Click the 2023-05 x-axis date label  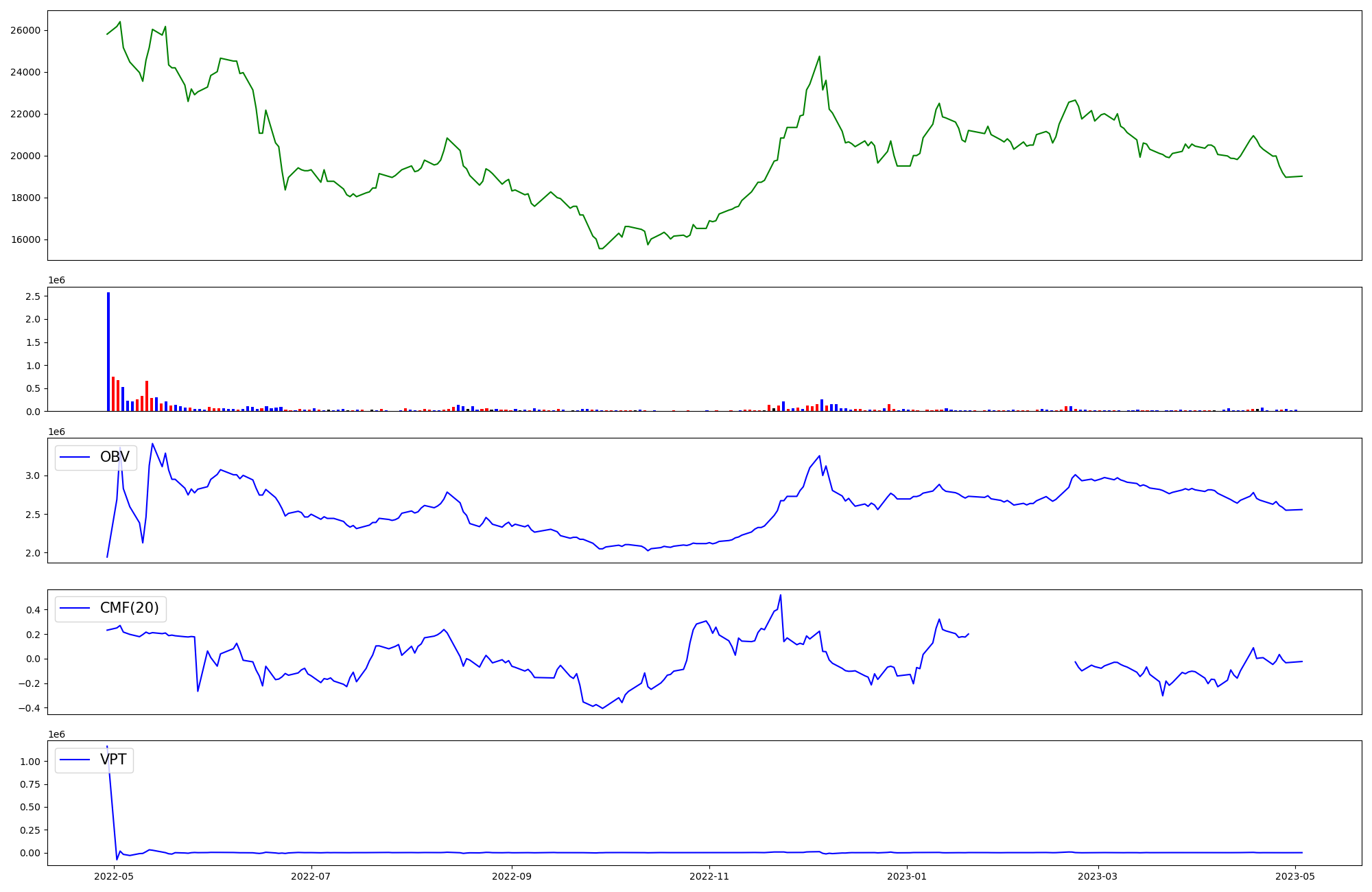click(x=1295, y=876)
